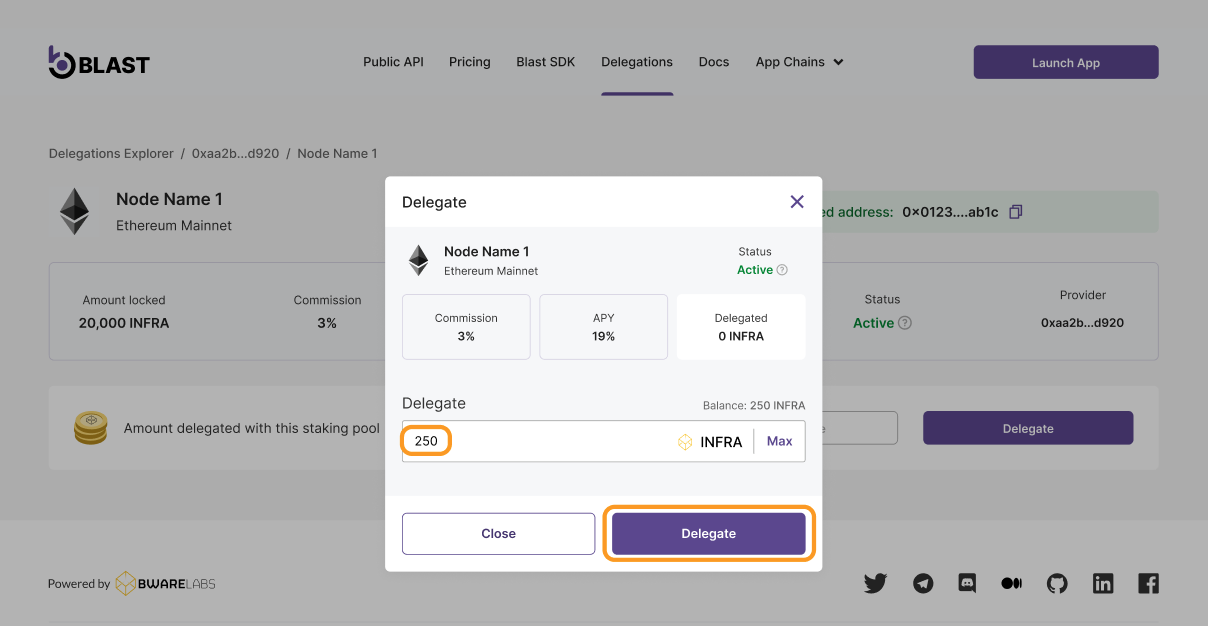Click Max to fill full balance
This screenshot has height=626, width=1208.
(779, 441)
